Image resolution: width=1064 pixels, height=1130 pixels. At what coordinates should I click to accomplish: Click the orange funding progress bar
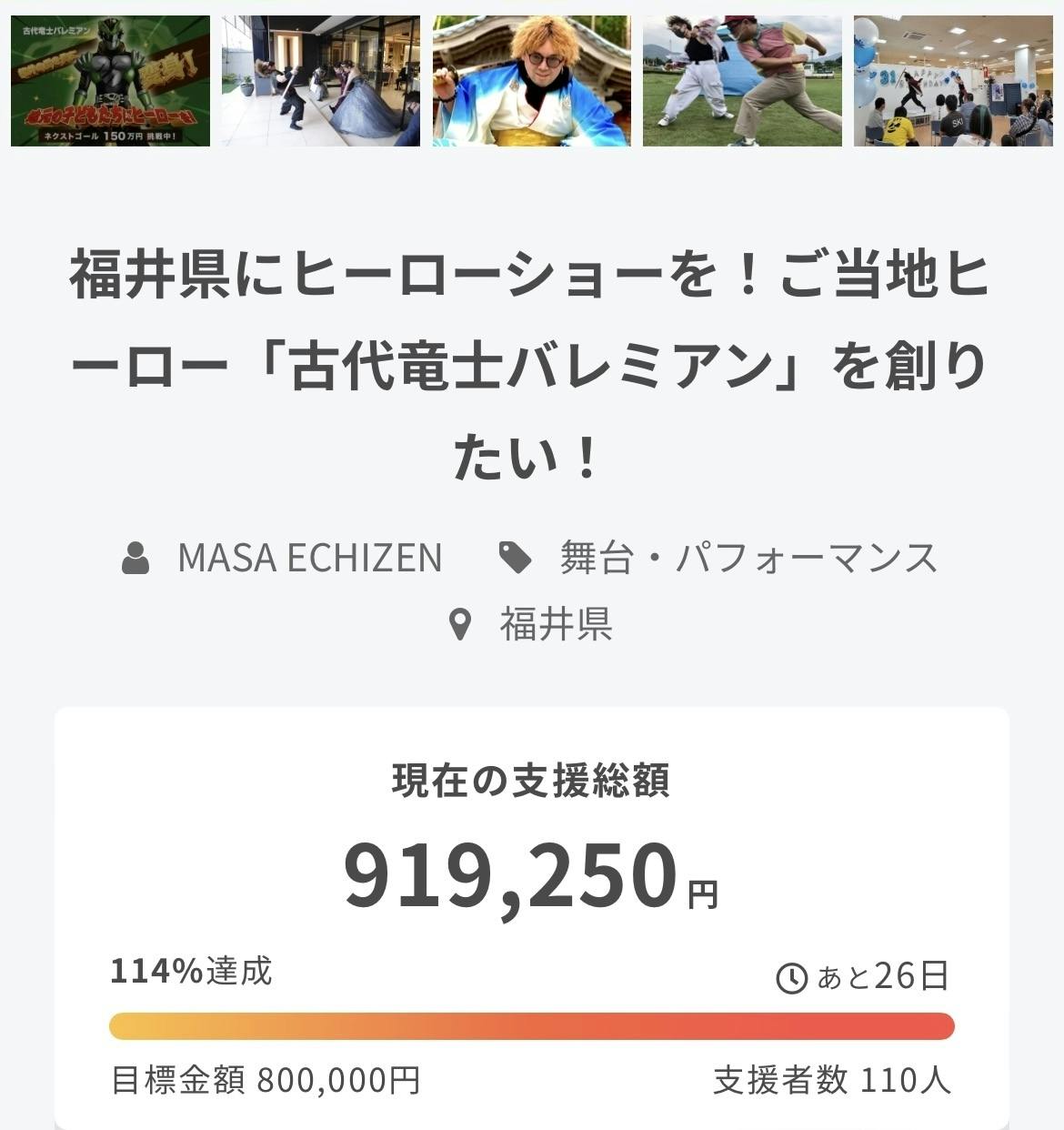[x=531, y=1026]
